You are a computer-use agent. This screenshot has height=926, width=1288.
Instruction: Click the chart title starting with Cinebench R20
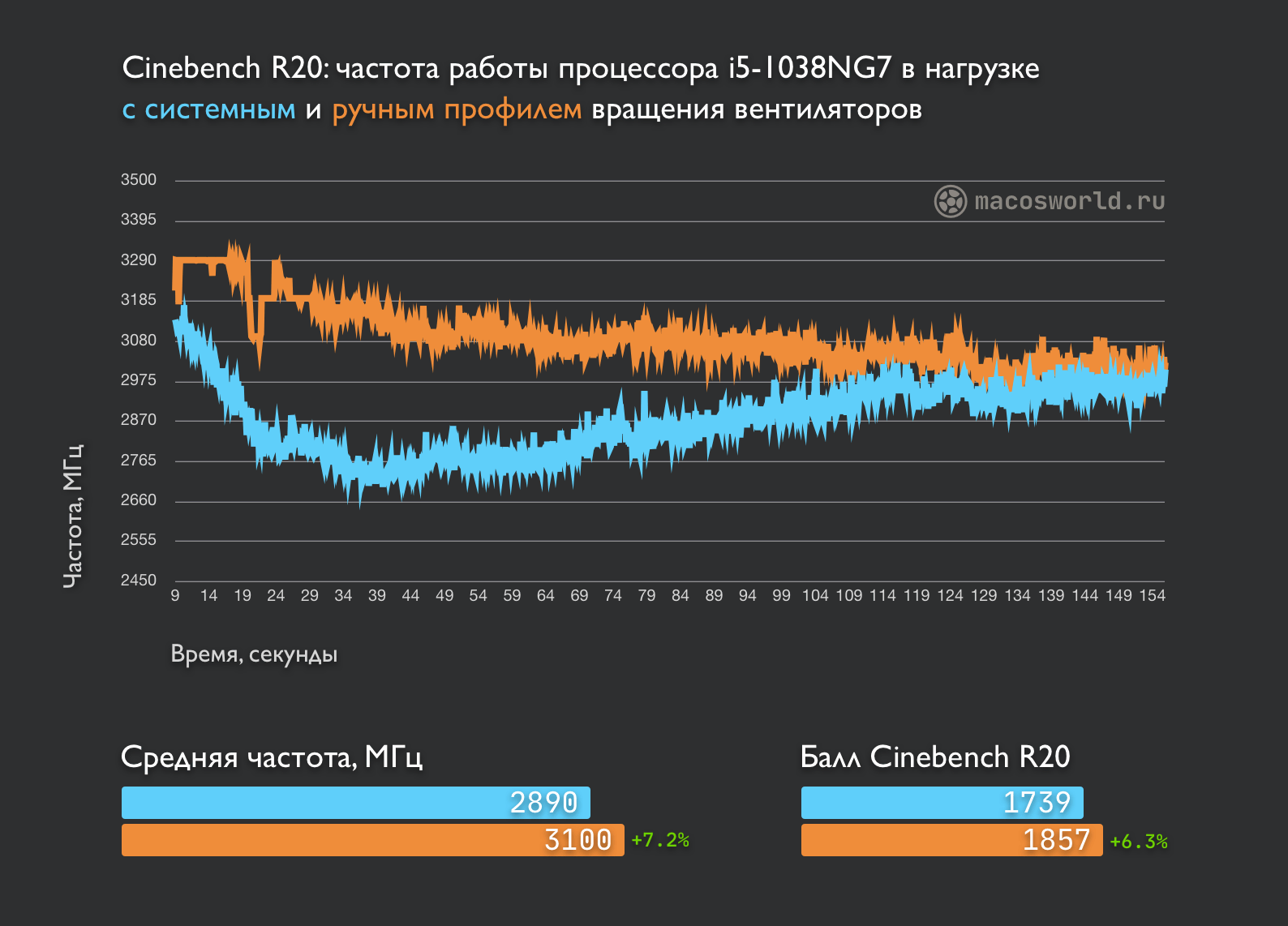pos(580,69)
